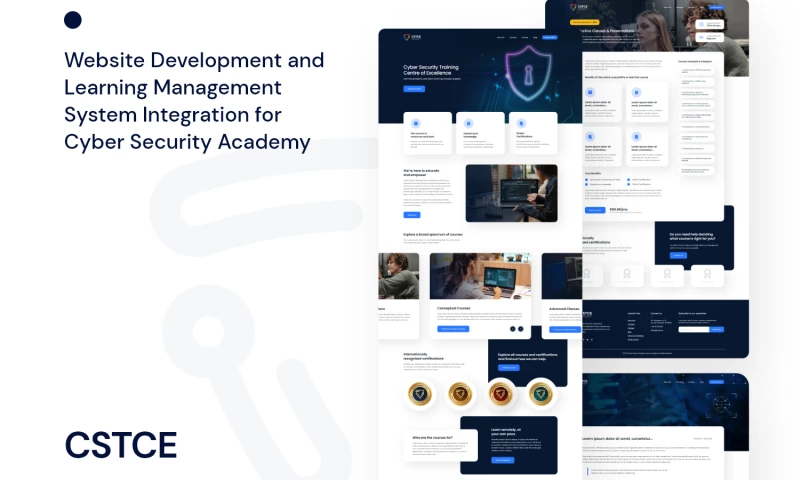Image resolution: width=800 pixels, height=480 pixels.
Task: Click the blue navbar button on the bottom-right mockup
Action: coord(716,382)
